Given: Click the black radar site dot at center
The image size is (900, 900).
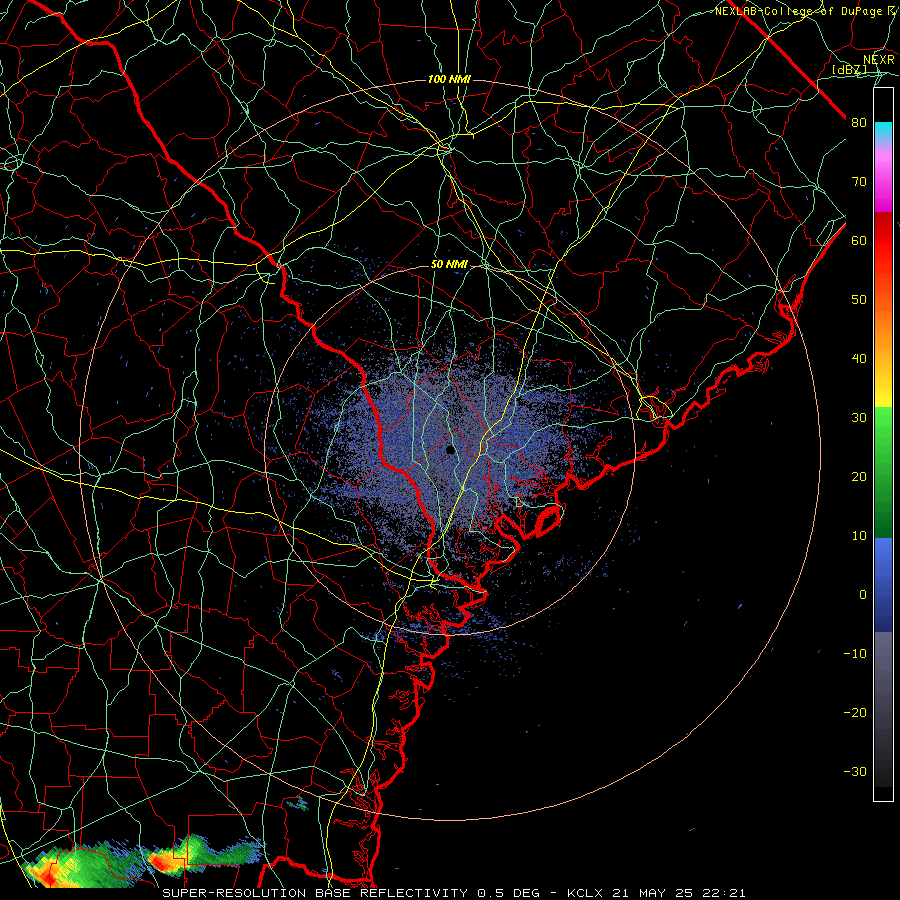Looking at the screenshot, I should [x=451, y=449].
